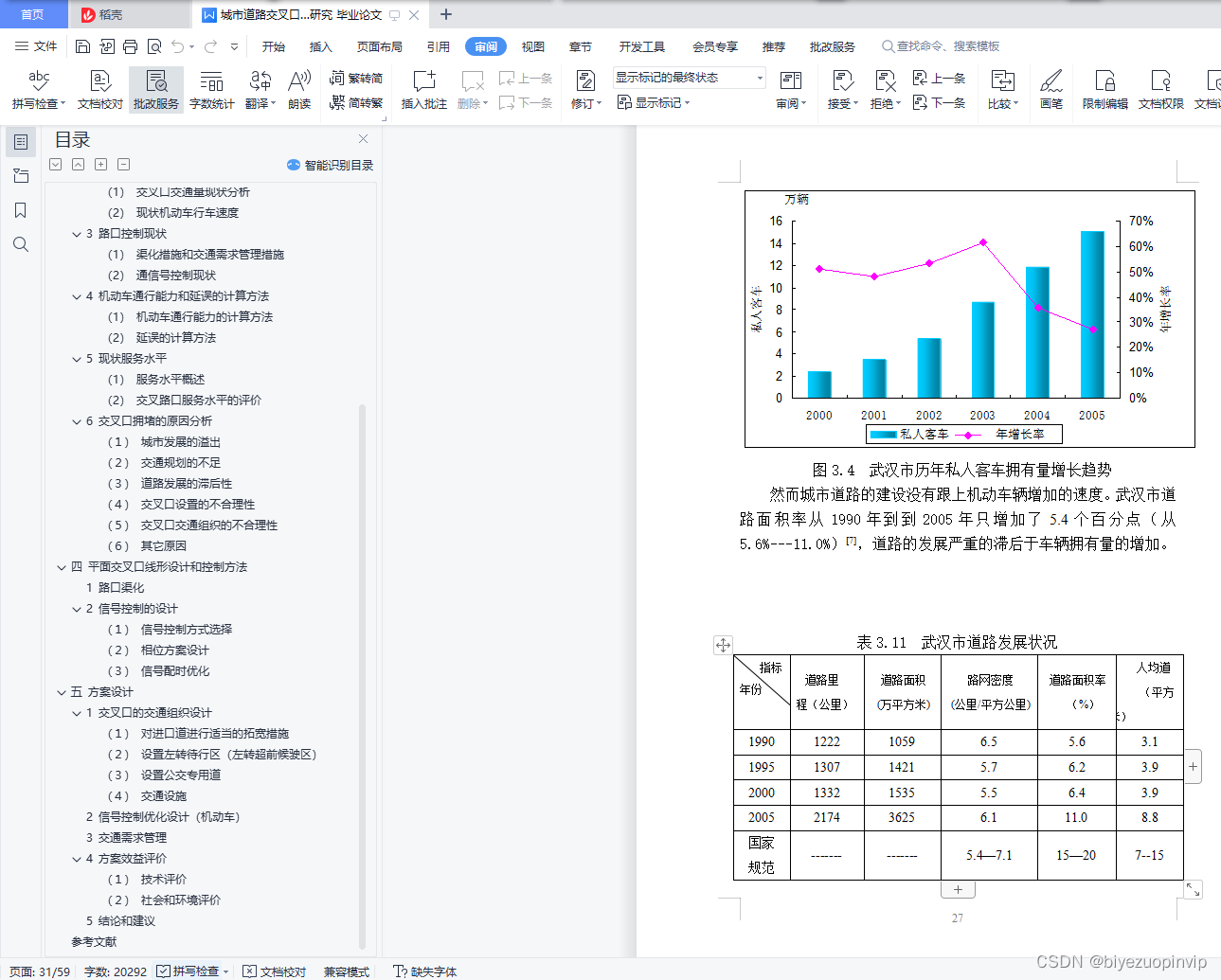Screen dimensions: 1221x980
Task: Select the 画笔 pen tool
Action: pyautogui.click(x=1051, y=90)
